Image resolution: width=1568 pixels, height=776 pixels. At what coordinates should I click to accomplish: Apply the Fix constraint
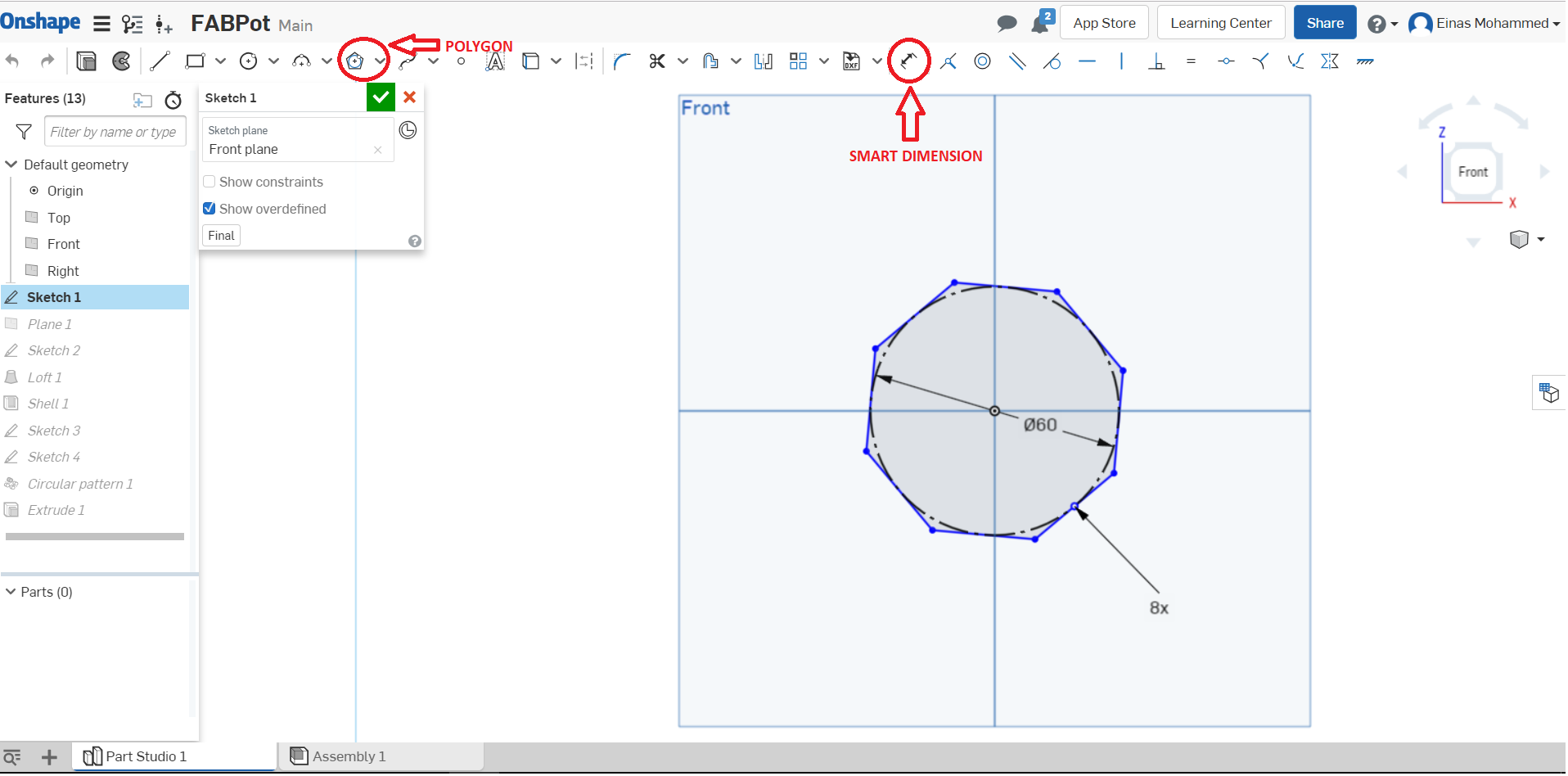click(1365, 61)
